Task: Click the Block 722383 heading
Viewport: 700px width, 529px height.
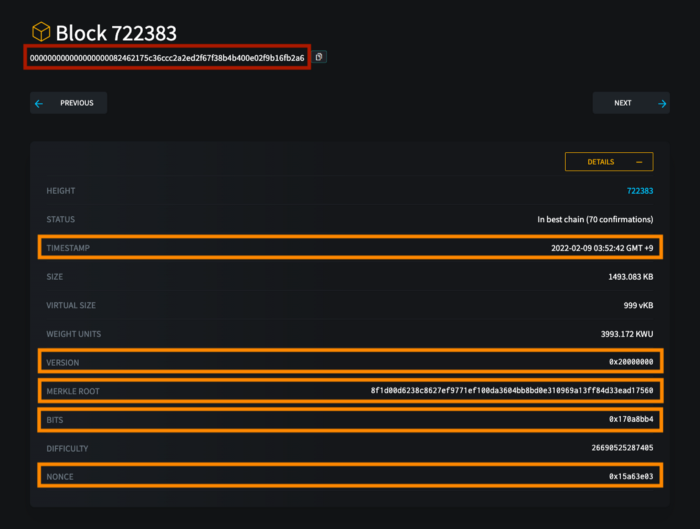Action: tap(116, 33)
